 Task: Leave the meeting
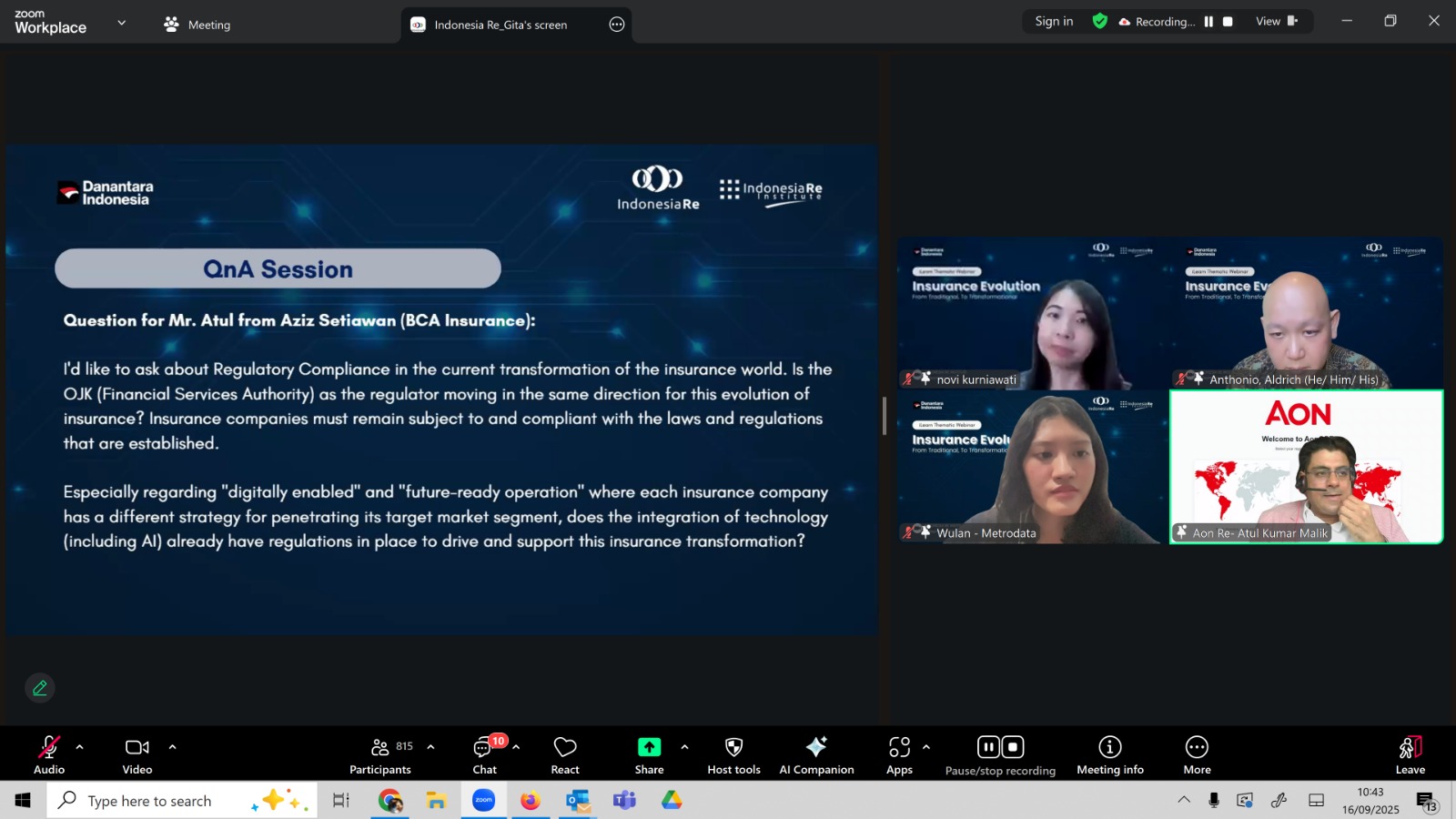pyautogui.click(x=1410, y=754)
